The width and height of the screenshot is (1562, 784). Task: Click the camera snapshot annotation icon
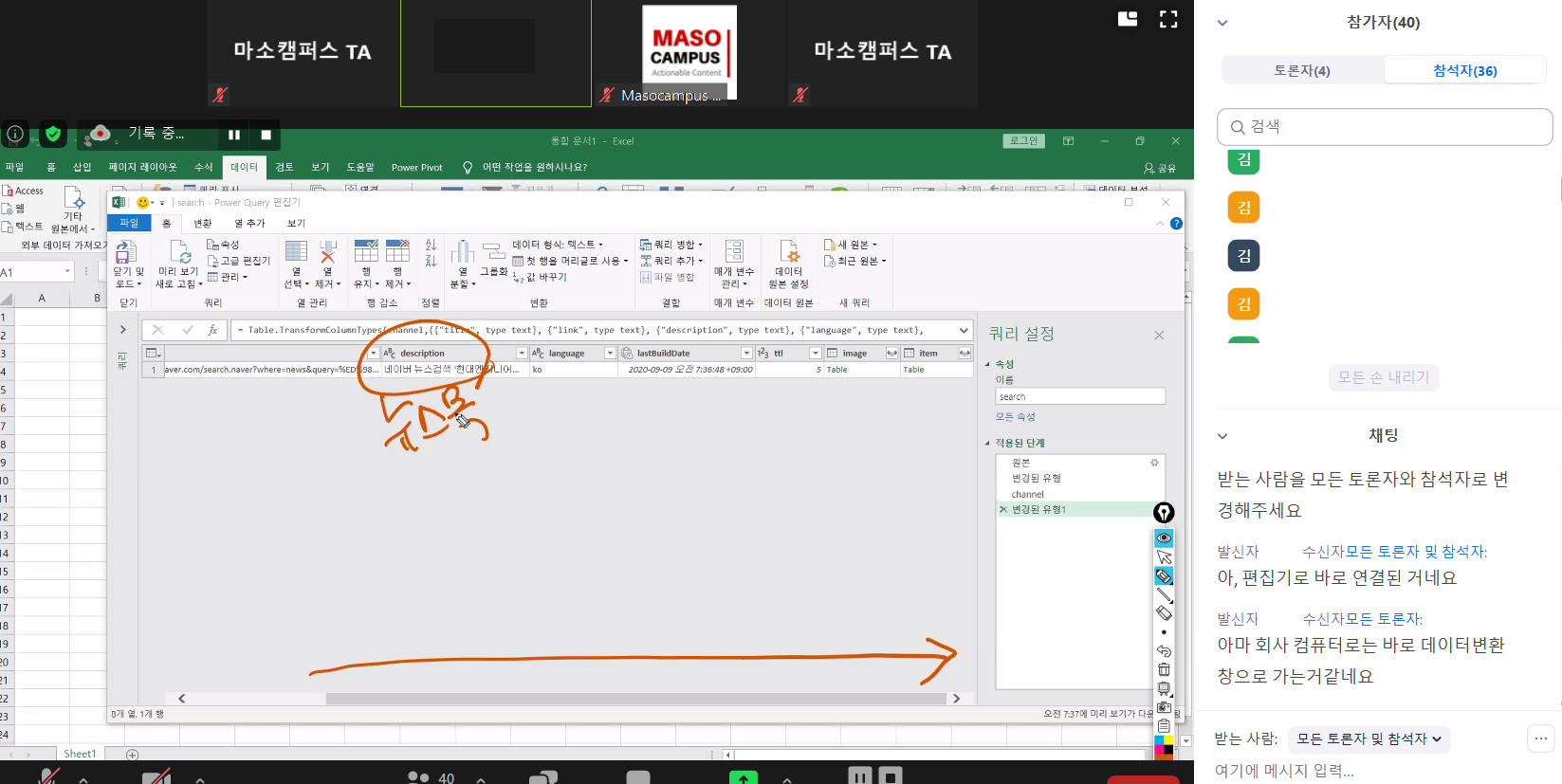pyautogui.click(x=1164, y=707)
